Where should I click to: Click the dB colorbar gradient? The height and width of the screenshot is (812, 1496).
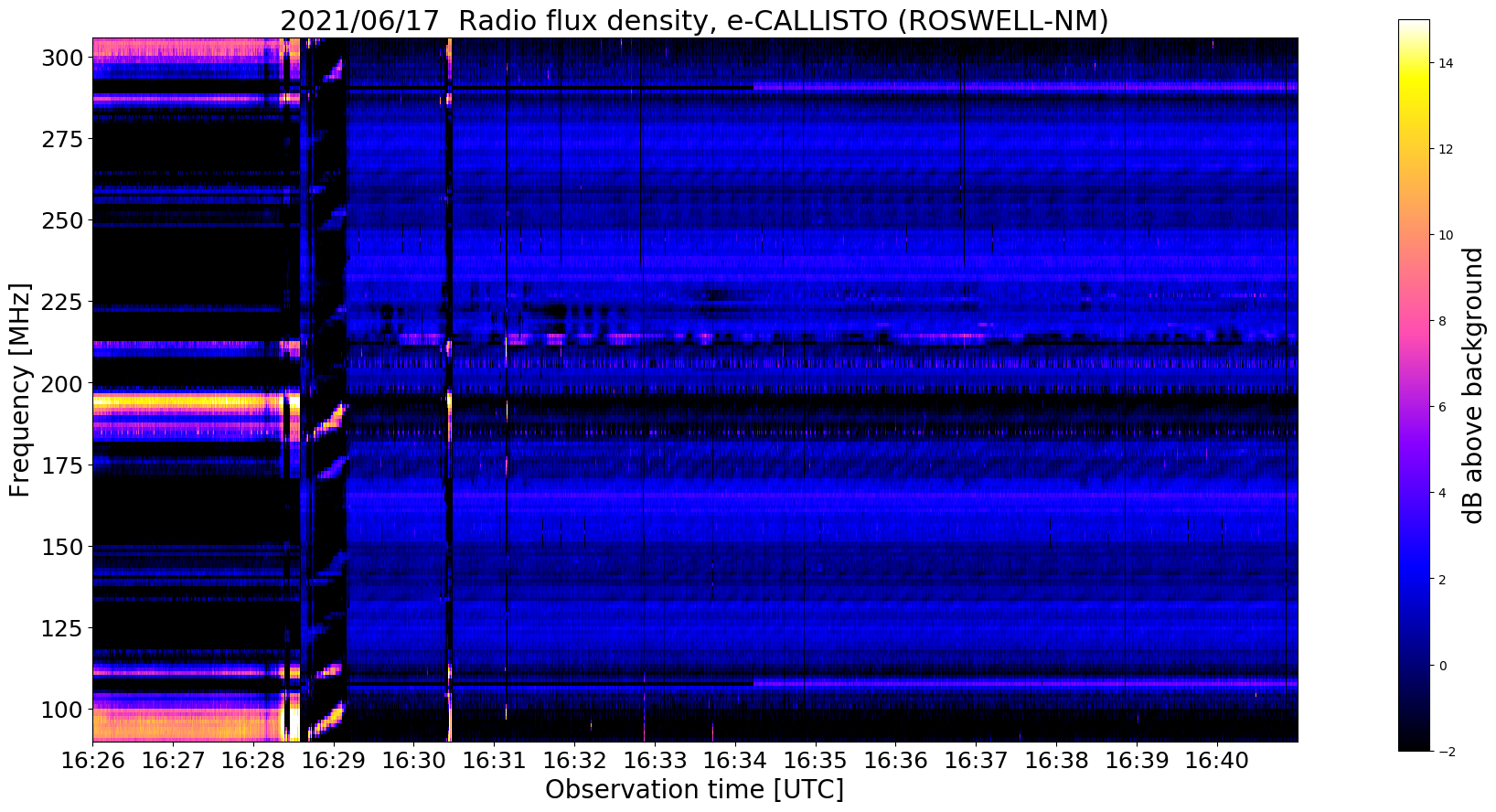(x=1414, y=385)
